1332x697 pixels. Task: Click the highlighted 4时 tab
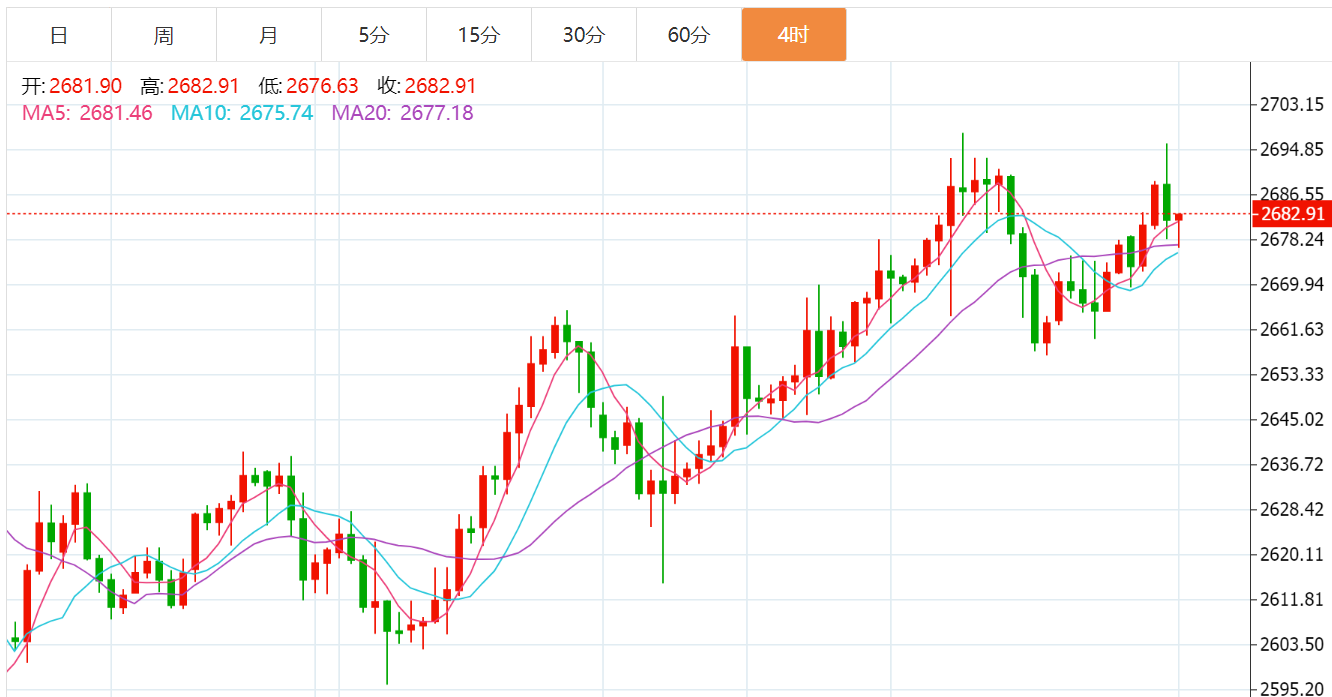coord(794,35)
